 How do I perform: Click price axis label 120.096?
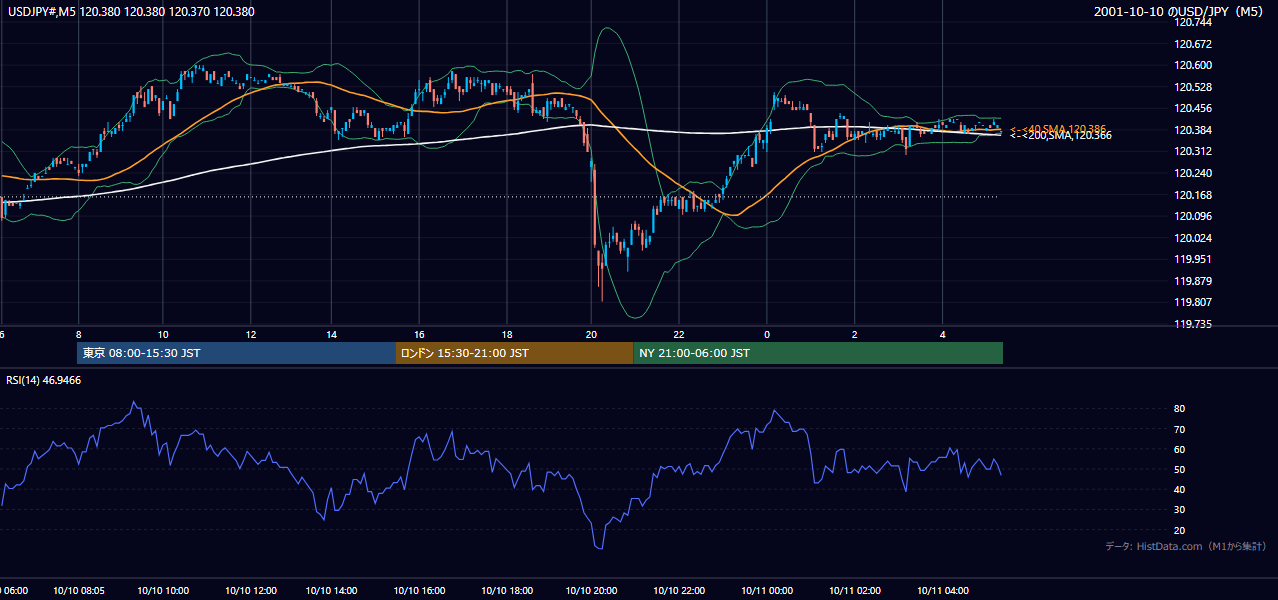[1193, 216]
